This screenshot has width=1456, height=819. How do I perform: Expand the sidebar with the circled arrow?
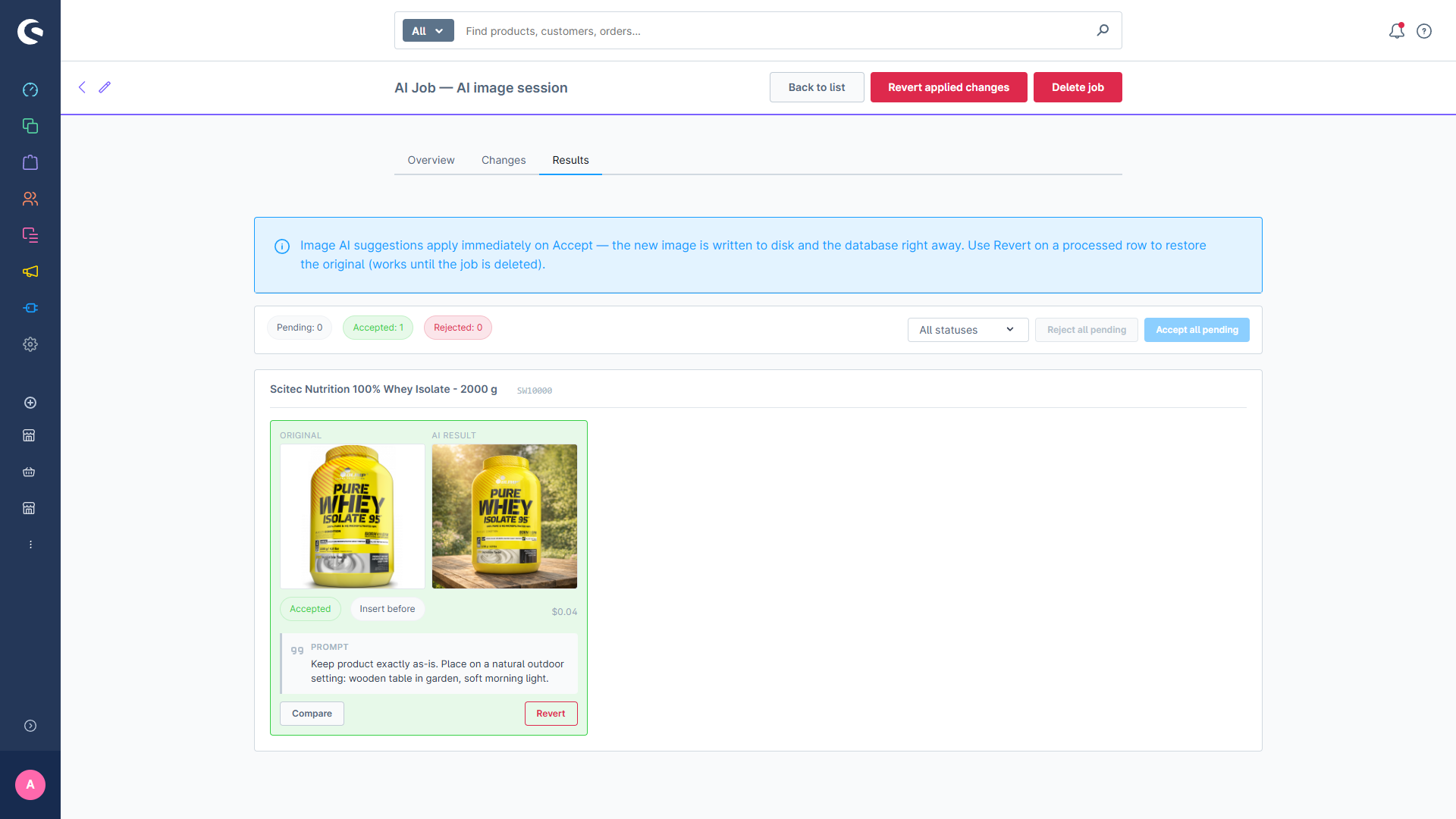pos(30,726)
